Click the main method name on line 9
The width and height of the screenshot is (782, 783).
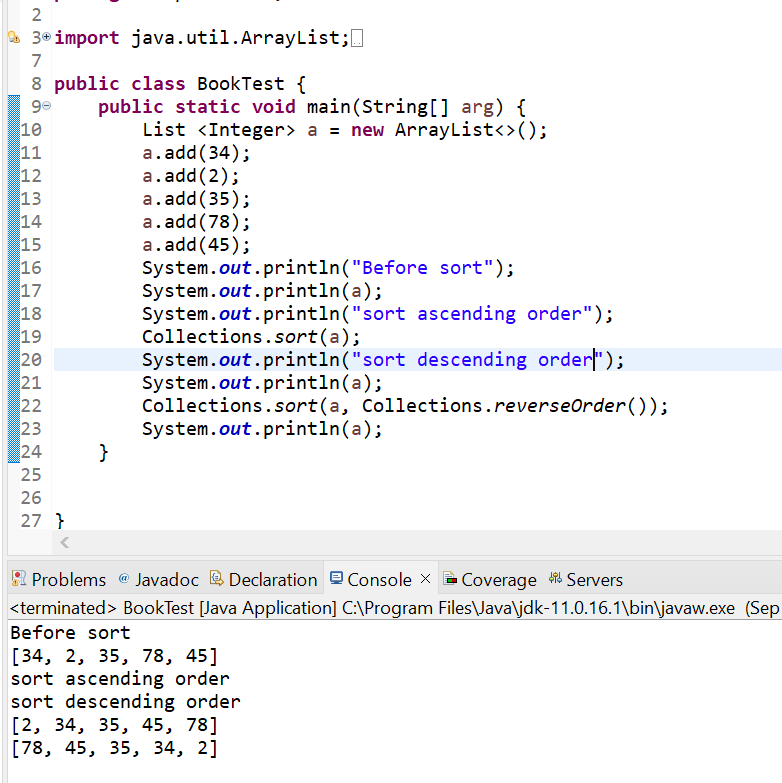point(329,107)
